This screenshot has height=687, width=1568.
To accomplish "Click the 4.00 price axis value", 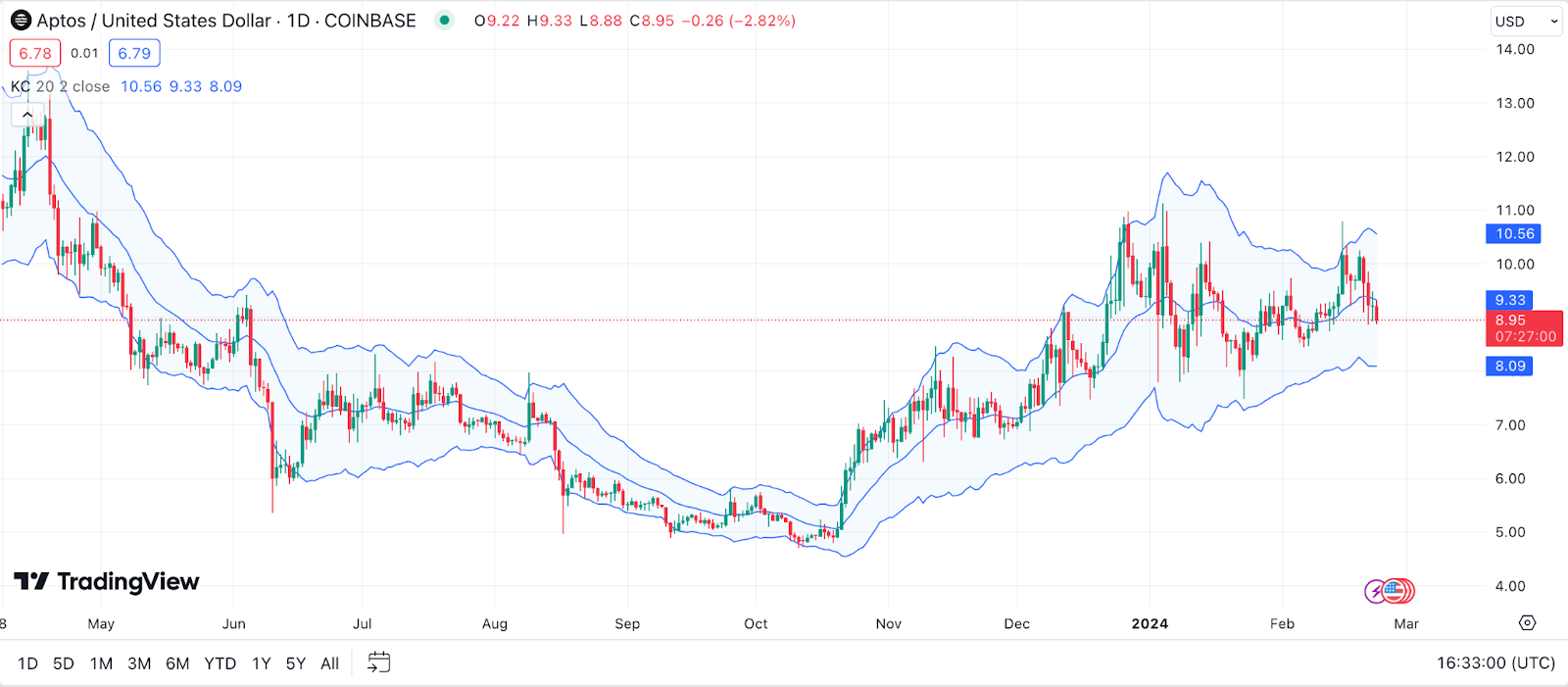I will (x=1510, y=586).
